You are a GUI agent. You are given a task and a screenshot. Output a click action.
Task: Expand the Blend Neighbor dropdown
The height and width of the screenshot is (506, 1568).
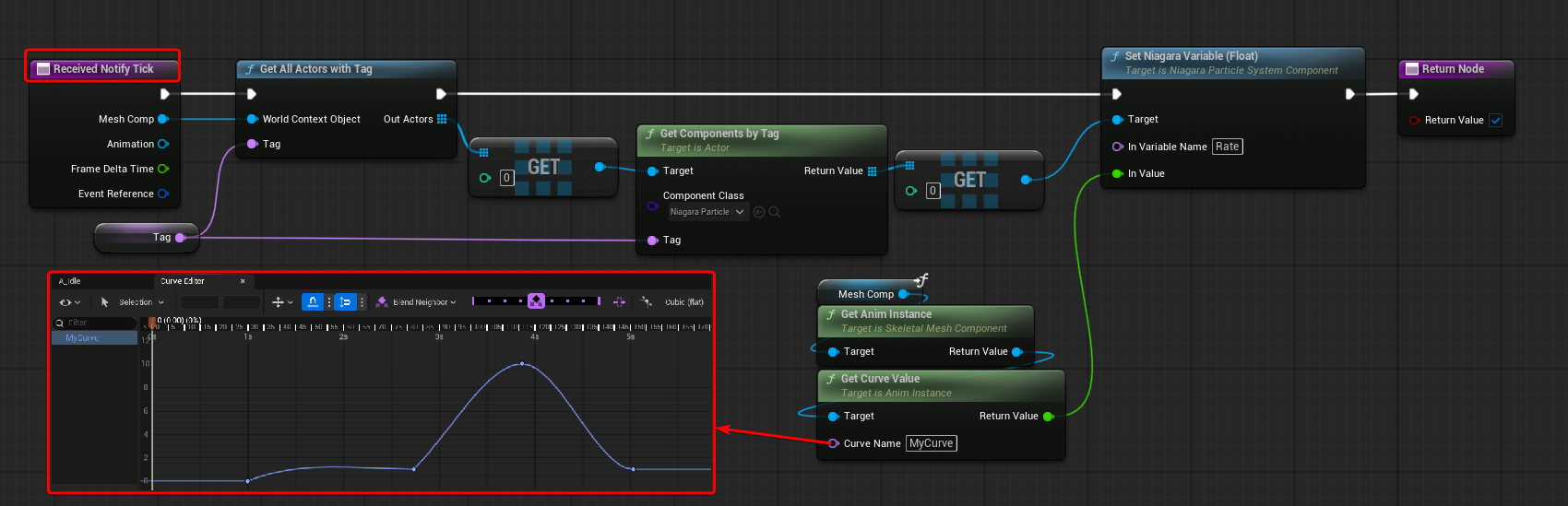coord(423,302)
